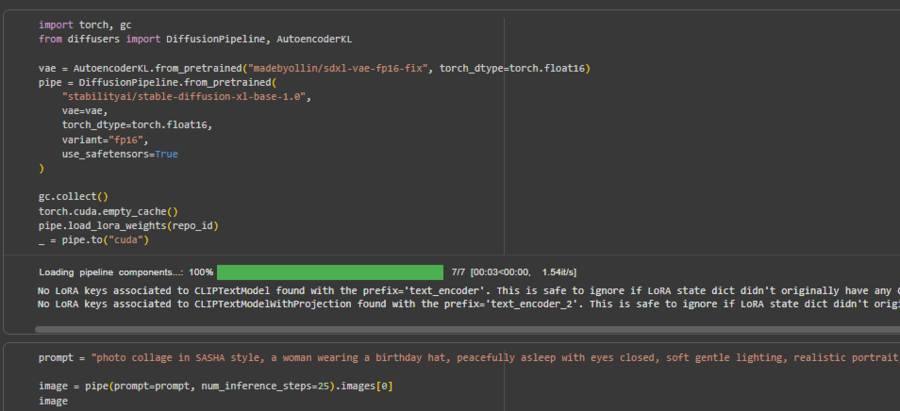Click the "import torch, gc" code line
Image resolution: width=900 pixels, height=411 pixels.
pos(86,24)
